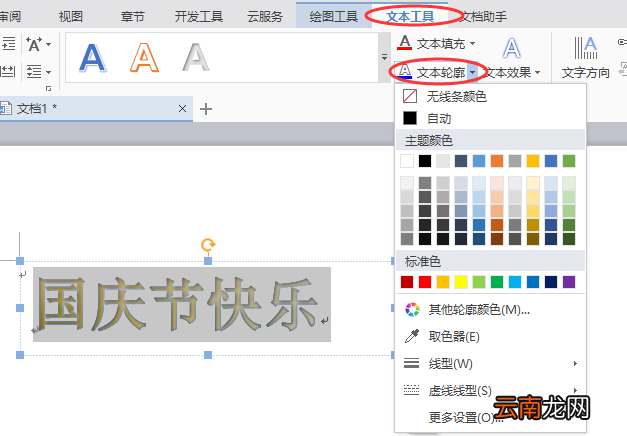Expand the 虚线线型(S) submenu arrow
Screen dimensions: 627x436
tap(575, 390)
